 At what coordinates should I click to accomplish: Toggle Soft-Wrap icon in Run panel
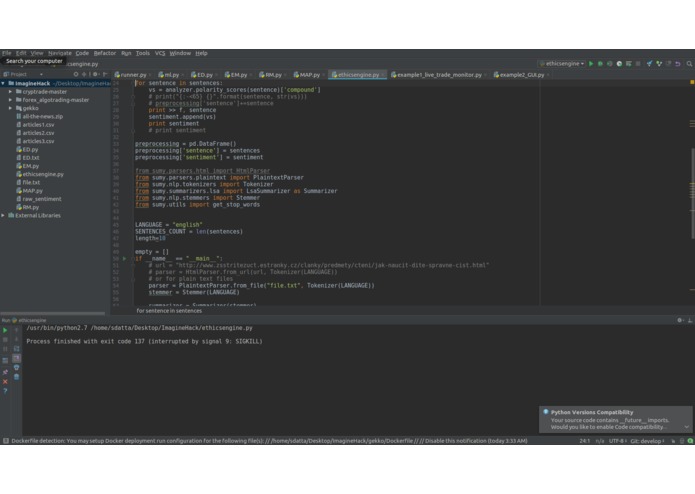coord(16,349)
